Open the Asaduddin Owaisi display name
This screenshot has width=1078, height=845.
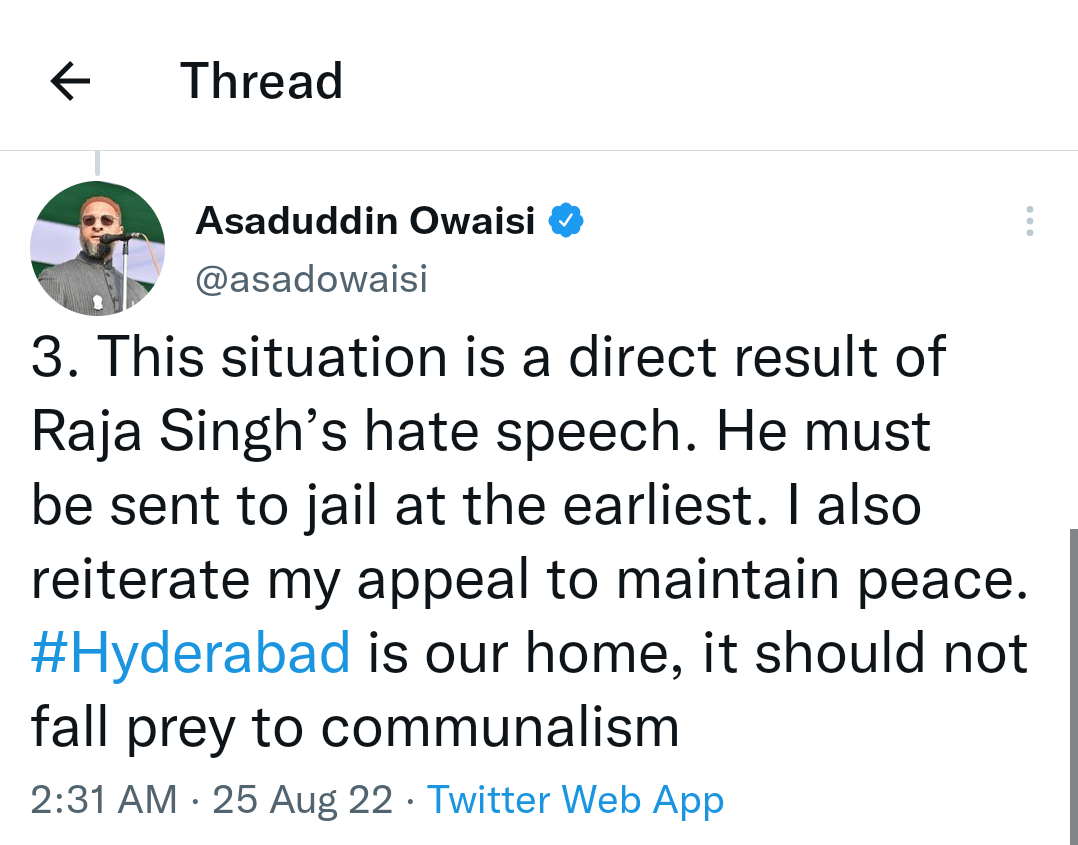(x=366, y=220)
